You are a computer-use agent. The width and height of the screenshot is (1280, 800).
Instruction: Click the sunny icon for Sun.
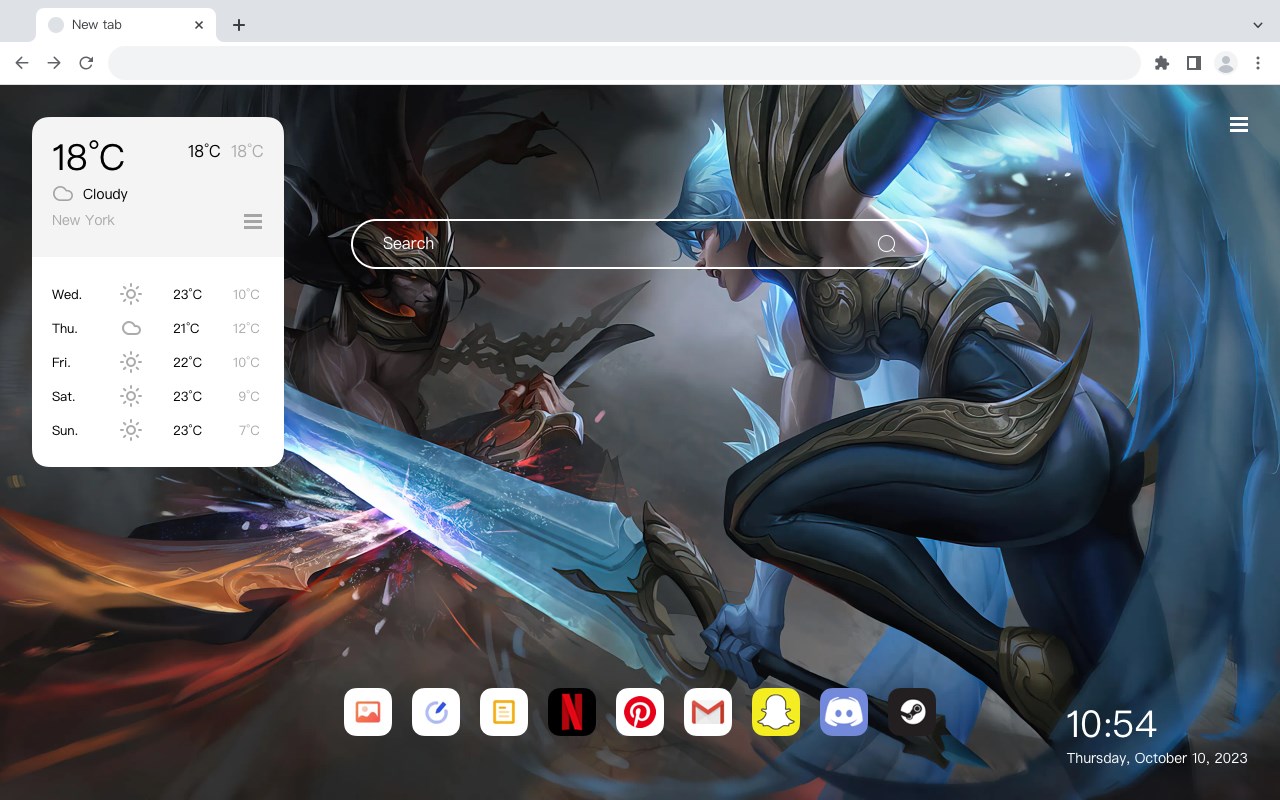(131, 430)
